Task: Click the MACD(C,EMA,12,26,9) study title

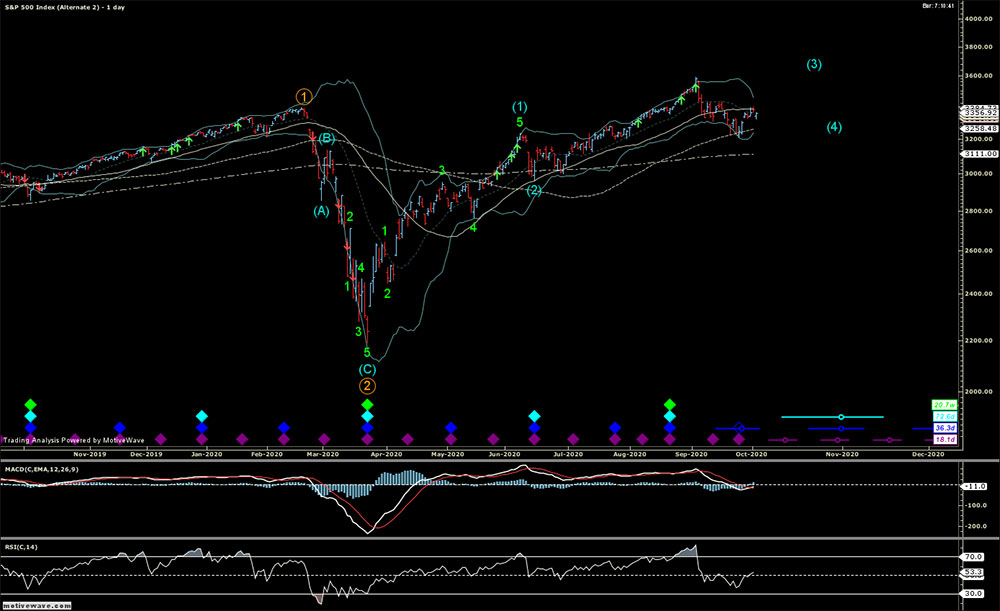Action: (x=38, y=468)
